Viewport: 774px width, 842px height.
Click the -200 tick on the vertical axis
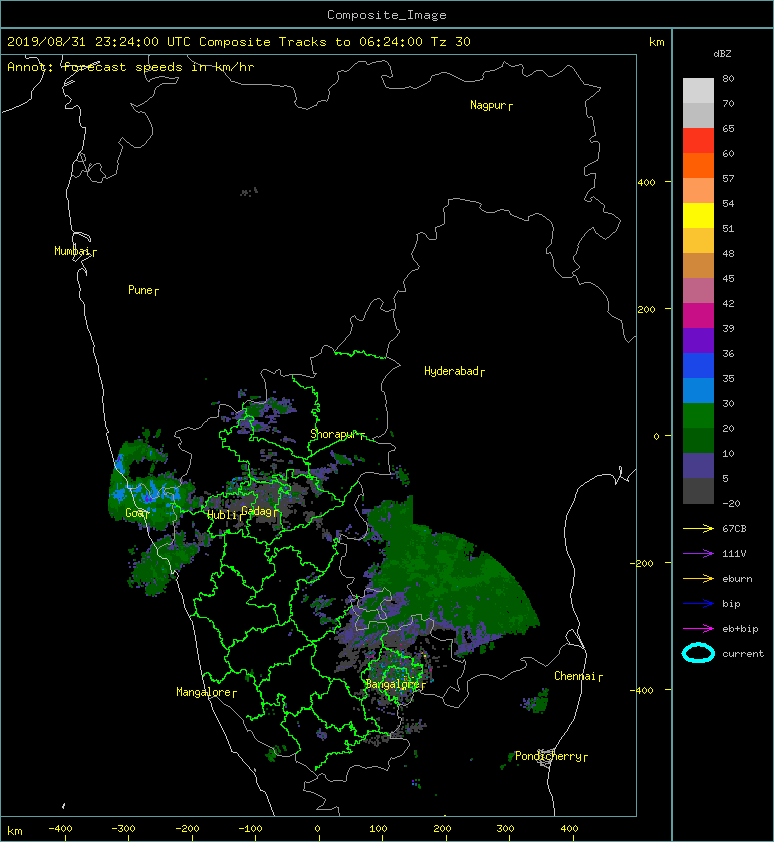point(643,563)
